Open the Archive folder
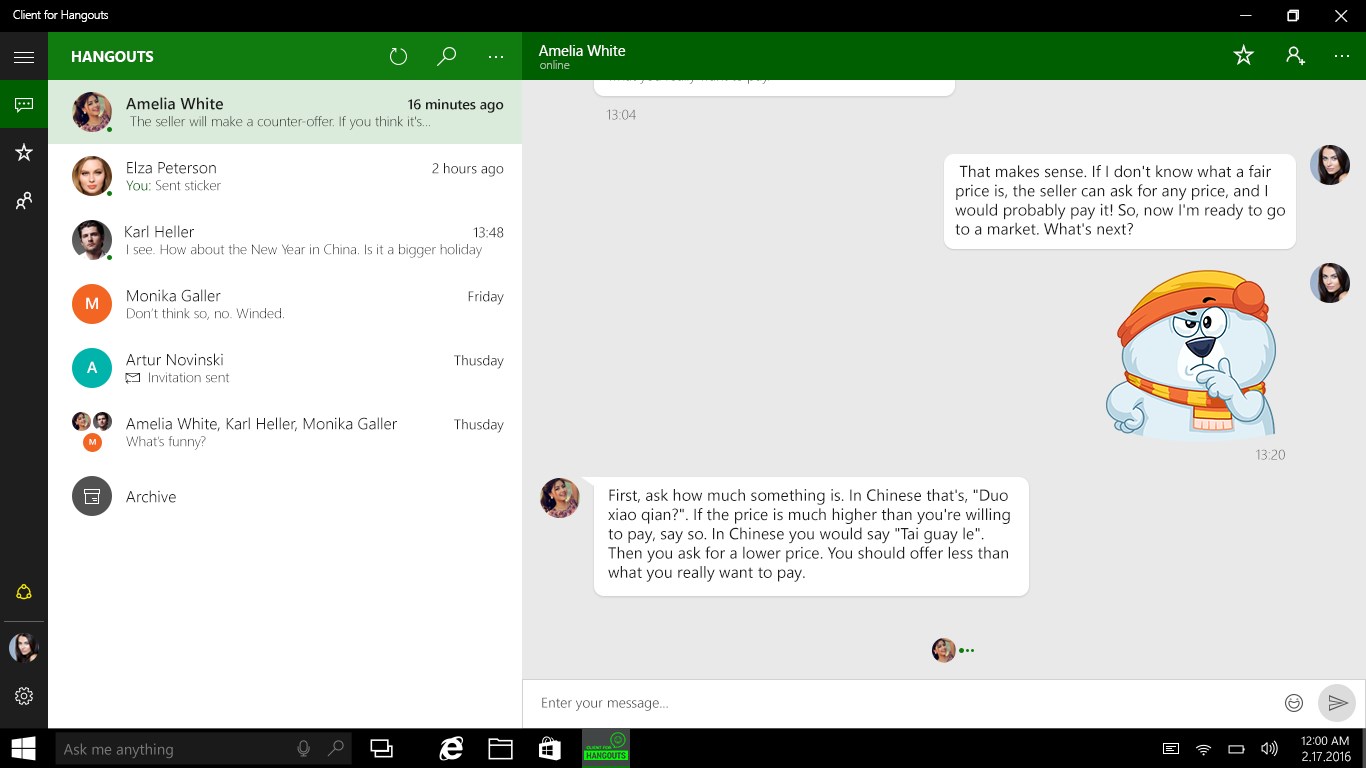Viewport: 1366px width, 768px height. click(285, 496)
